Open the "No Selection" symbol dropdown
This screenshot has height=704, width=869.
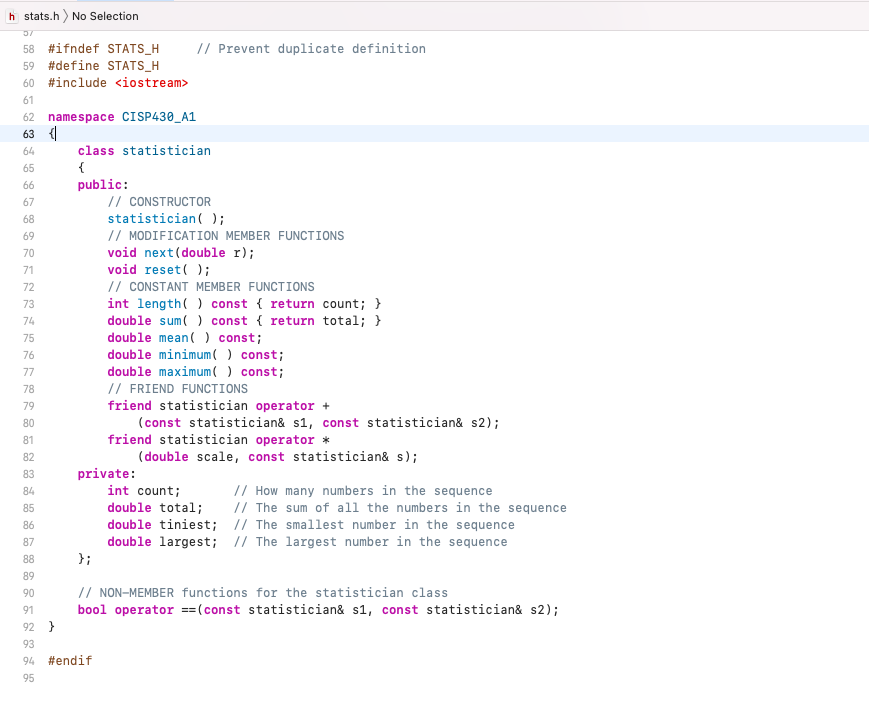pos(105,16)
